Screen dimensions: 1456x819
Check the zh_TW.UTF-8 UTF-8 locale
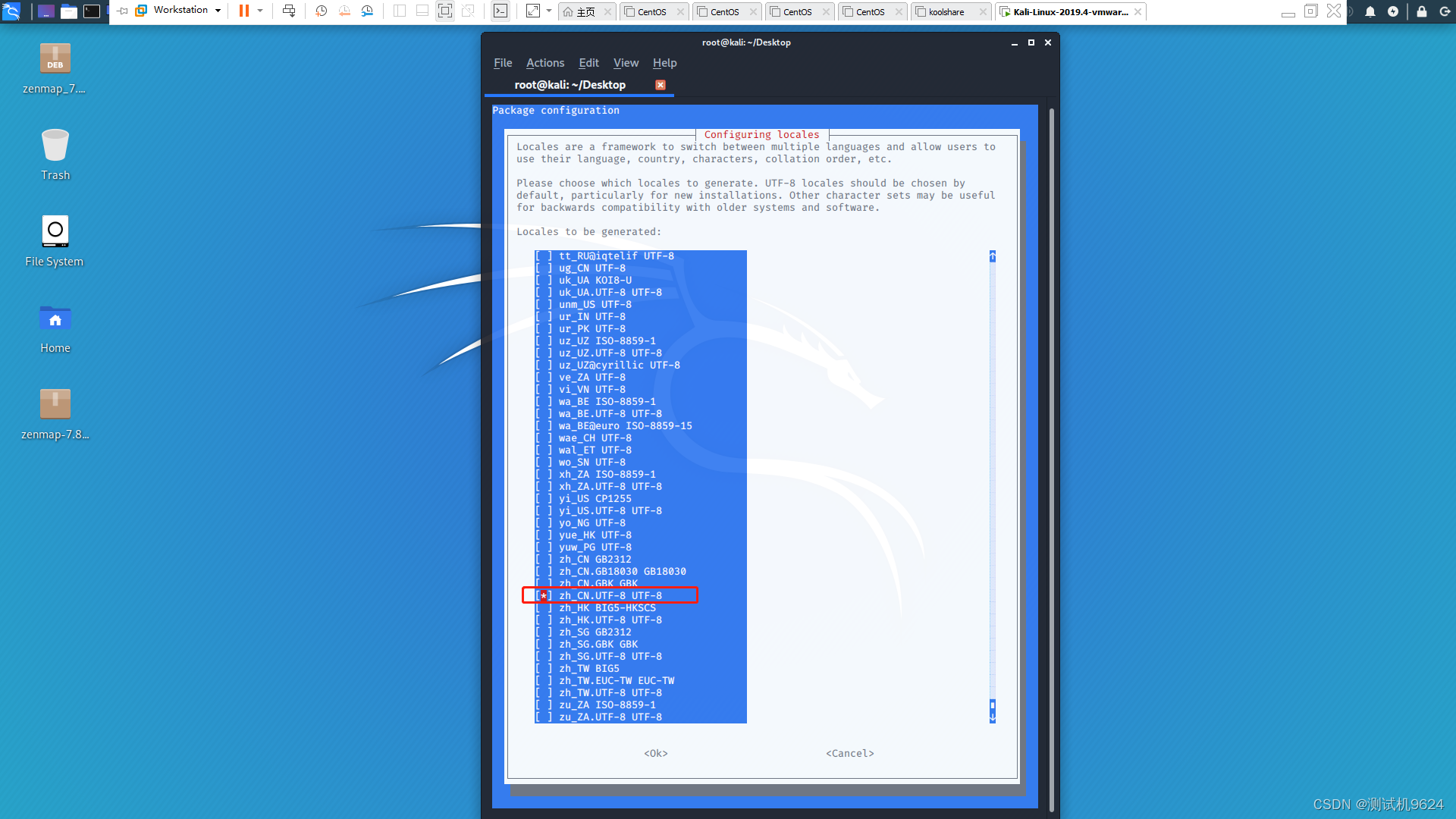pos(544,693)
